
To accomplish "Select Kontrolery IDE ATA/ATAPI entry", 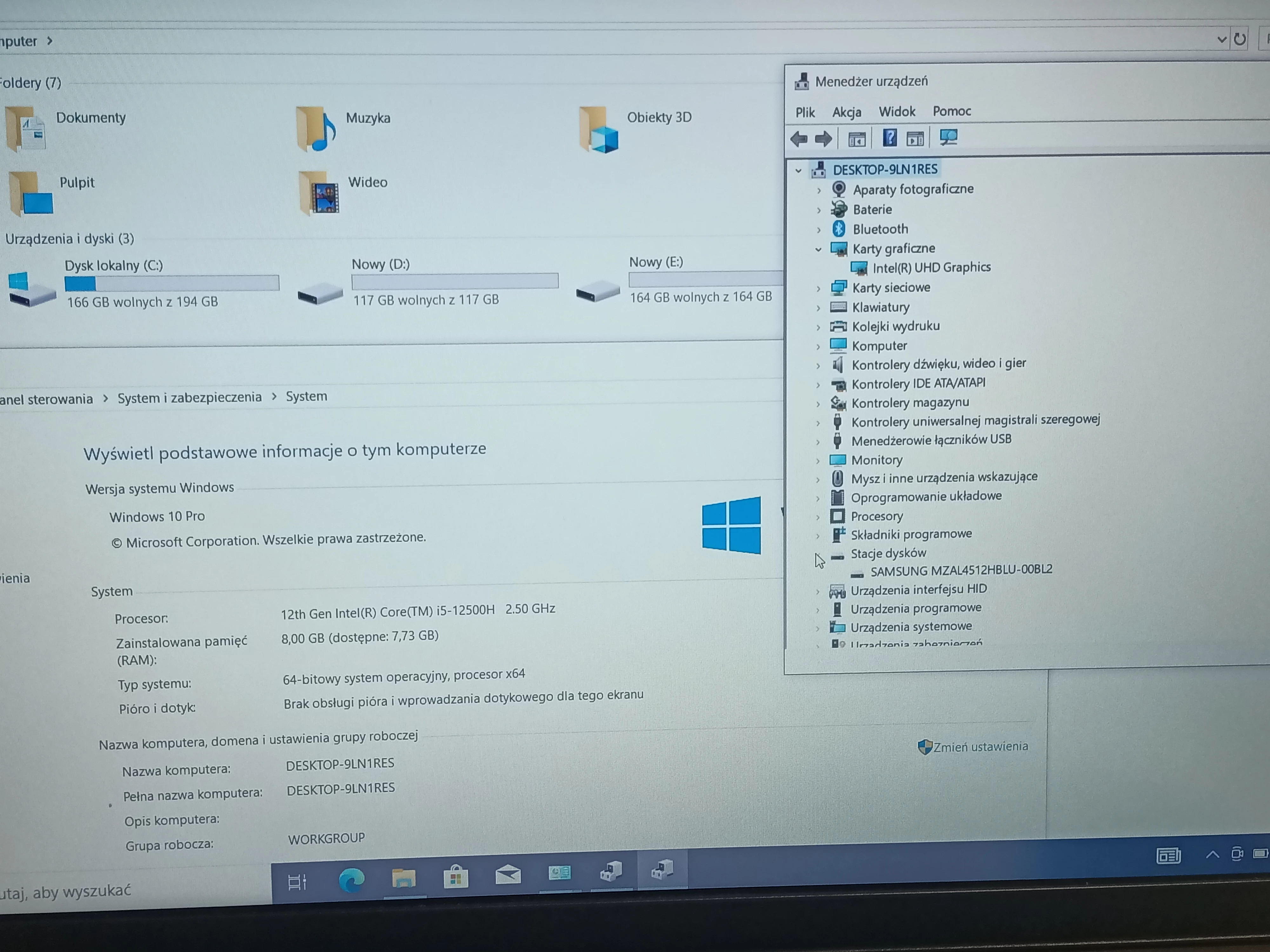I will tap(919, 383).
